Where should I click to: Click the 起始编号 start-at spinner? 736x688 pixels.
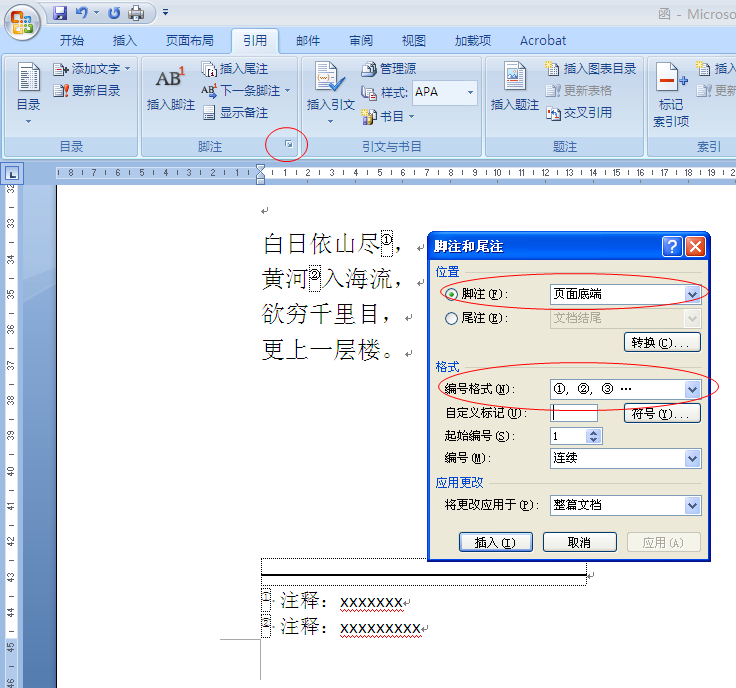(x=593, y=436)
